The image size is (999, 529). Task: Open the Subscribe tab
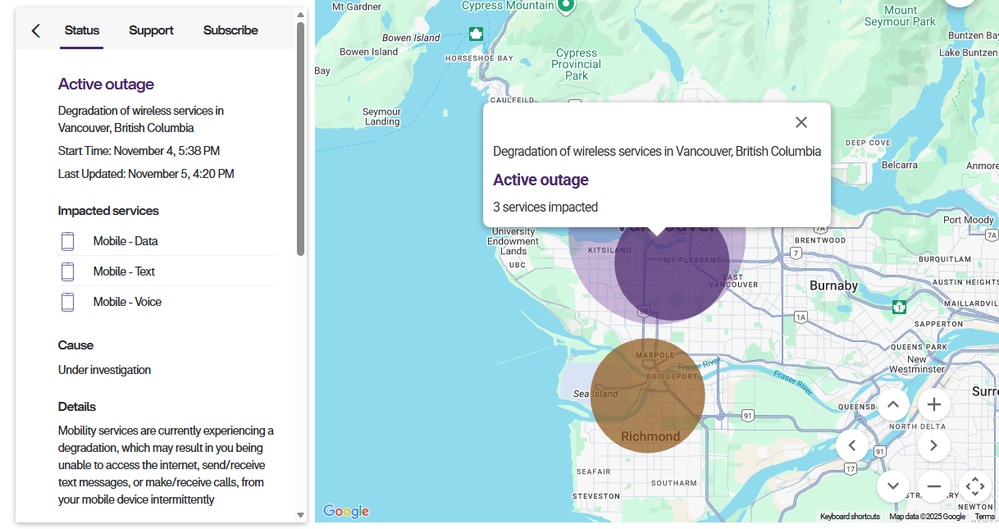click(230, 31)
